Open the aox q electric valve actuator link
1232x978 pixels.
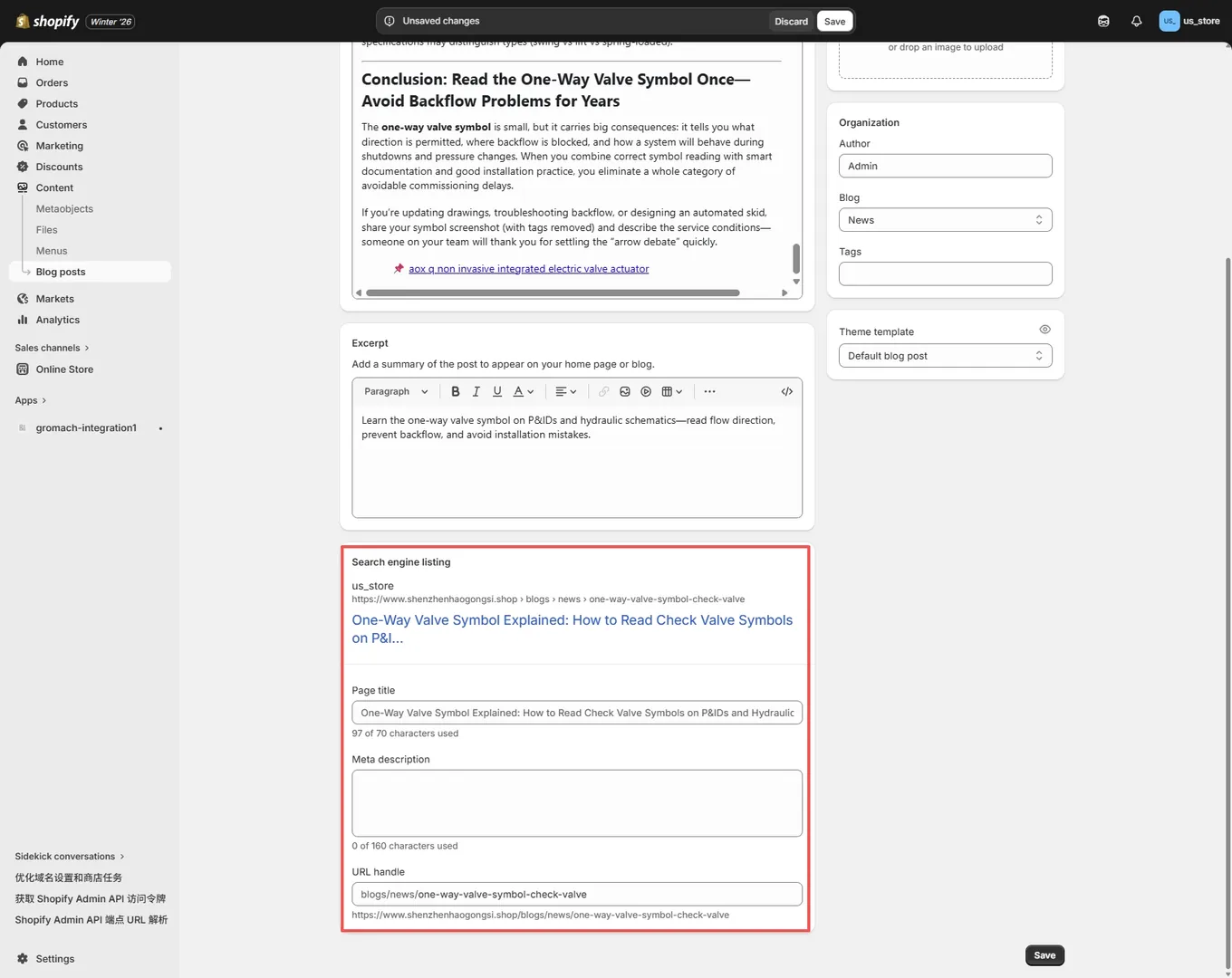coord(528,269)
